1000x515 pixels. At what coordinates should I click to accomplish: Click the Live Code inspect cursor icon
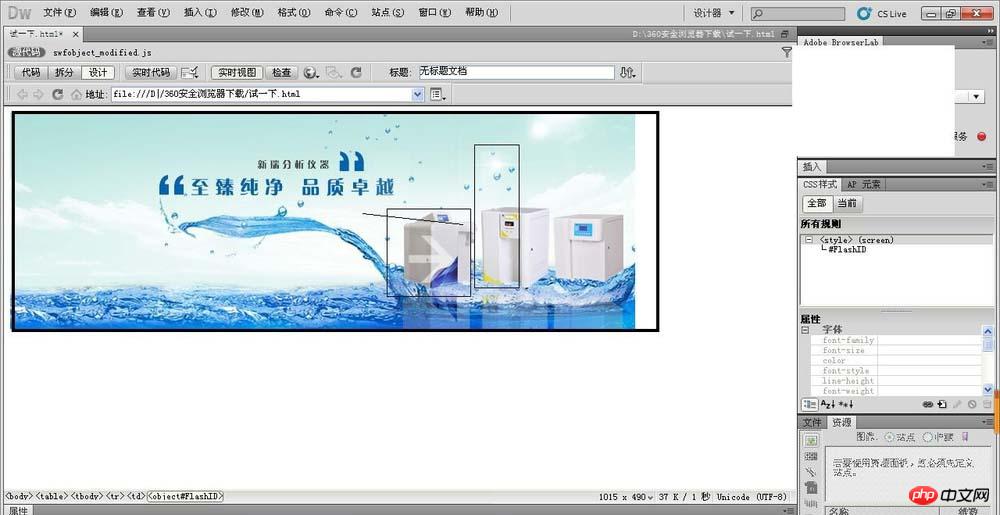[x=190, y=73]
